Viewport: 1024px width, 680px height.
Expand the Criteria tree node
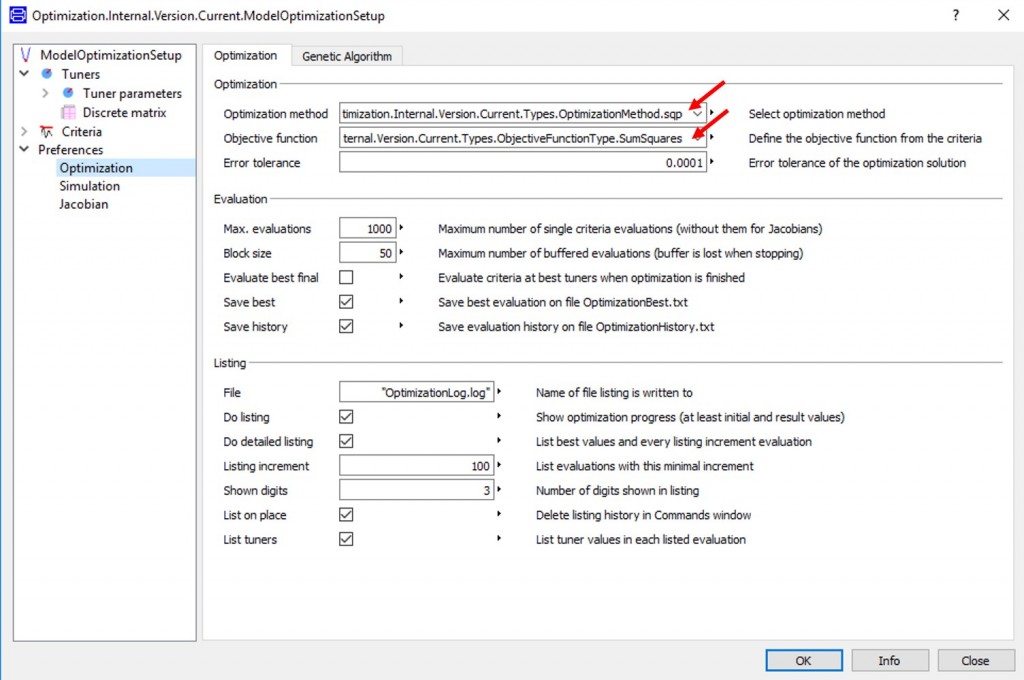24,131
